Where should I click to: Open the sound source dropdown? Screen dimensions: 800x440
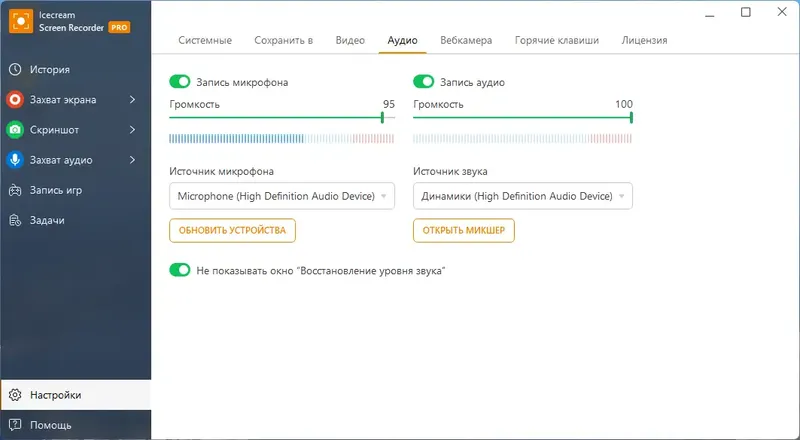click(523, 197)
